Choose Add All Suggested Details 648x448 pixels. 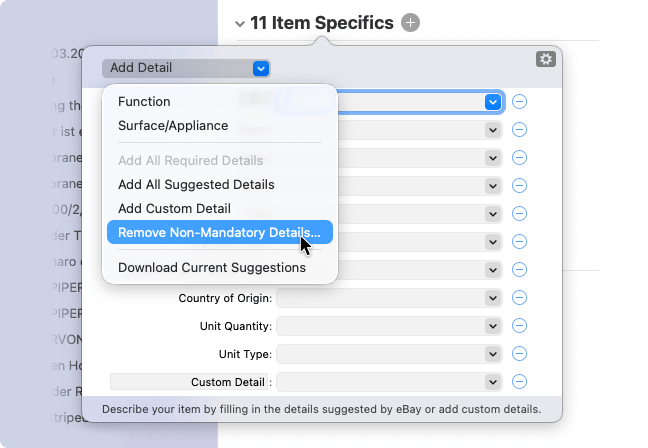click(196, 184)
